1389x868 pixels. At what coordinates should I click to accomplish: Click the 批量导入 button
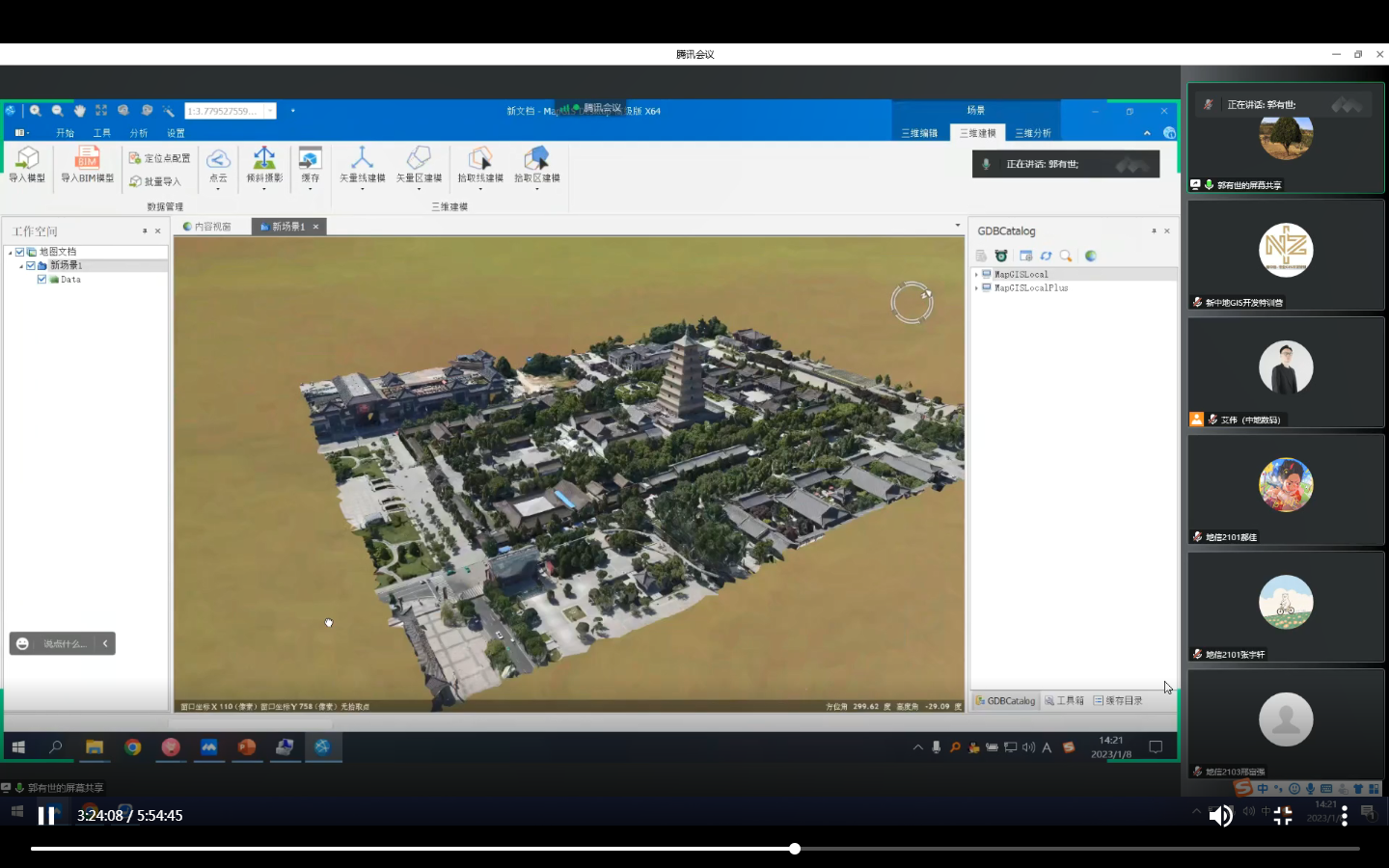[155, 181]
